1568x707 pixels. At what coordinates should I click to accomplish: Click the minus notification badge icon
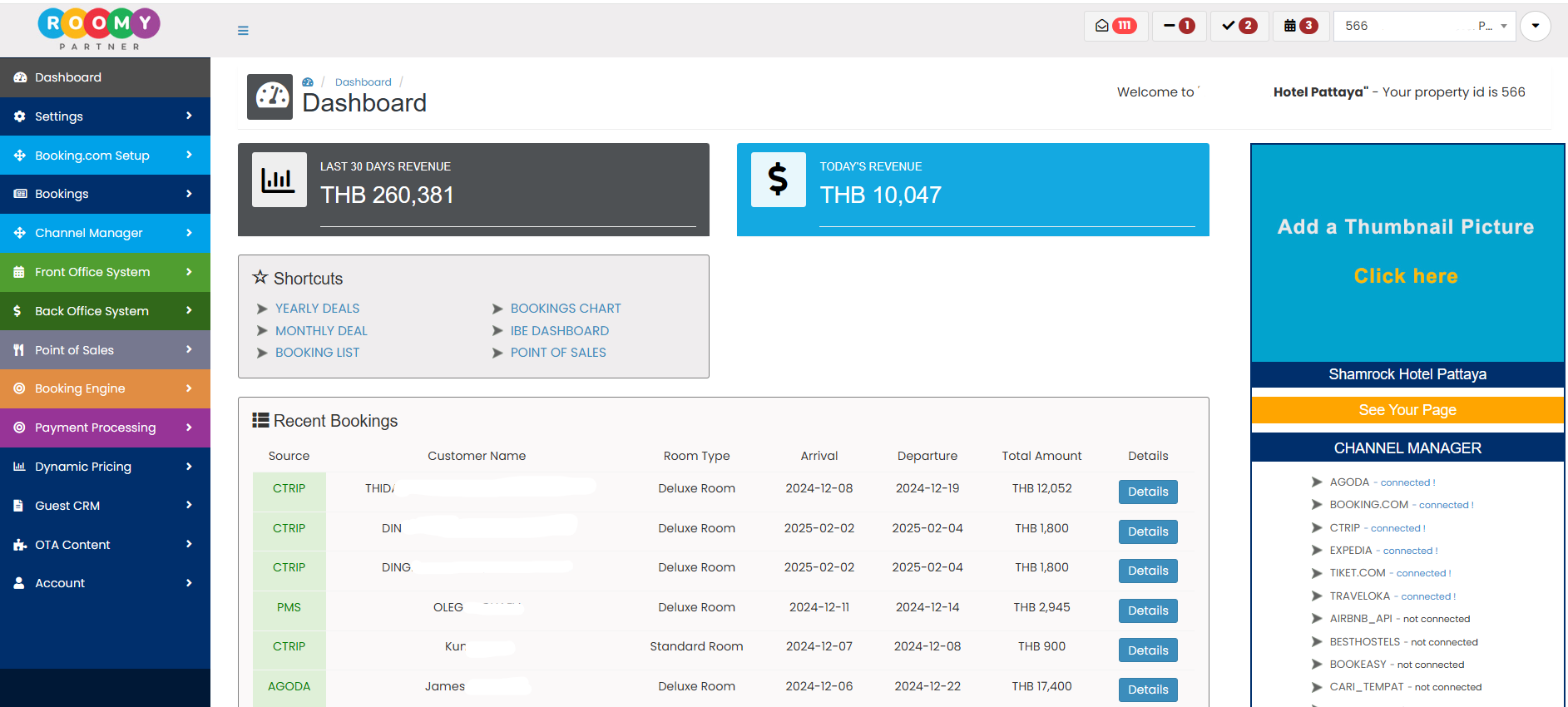(1179, 26)
